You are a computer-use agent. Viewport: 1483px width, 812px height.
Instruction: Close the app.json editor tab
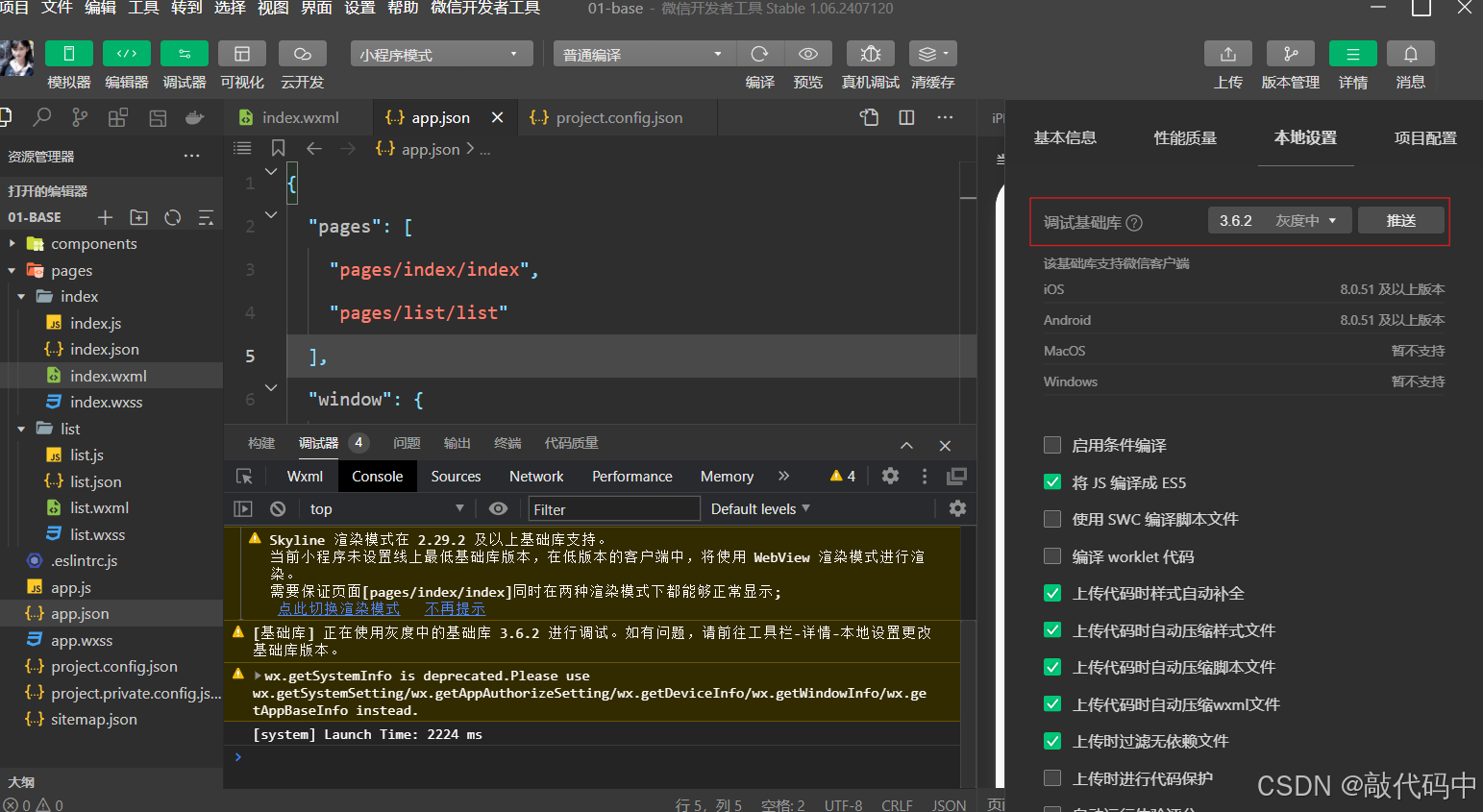(497, 117)
